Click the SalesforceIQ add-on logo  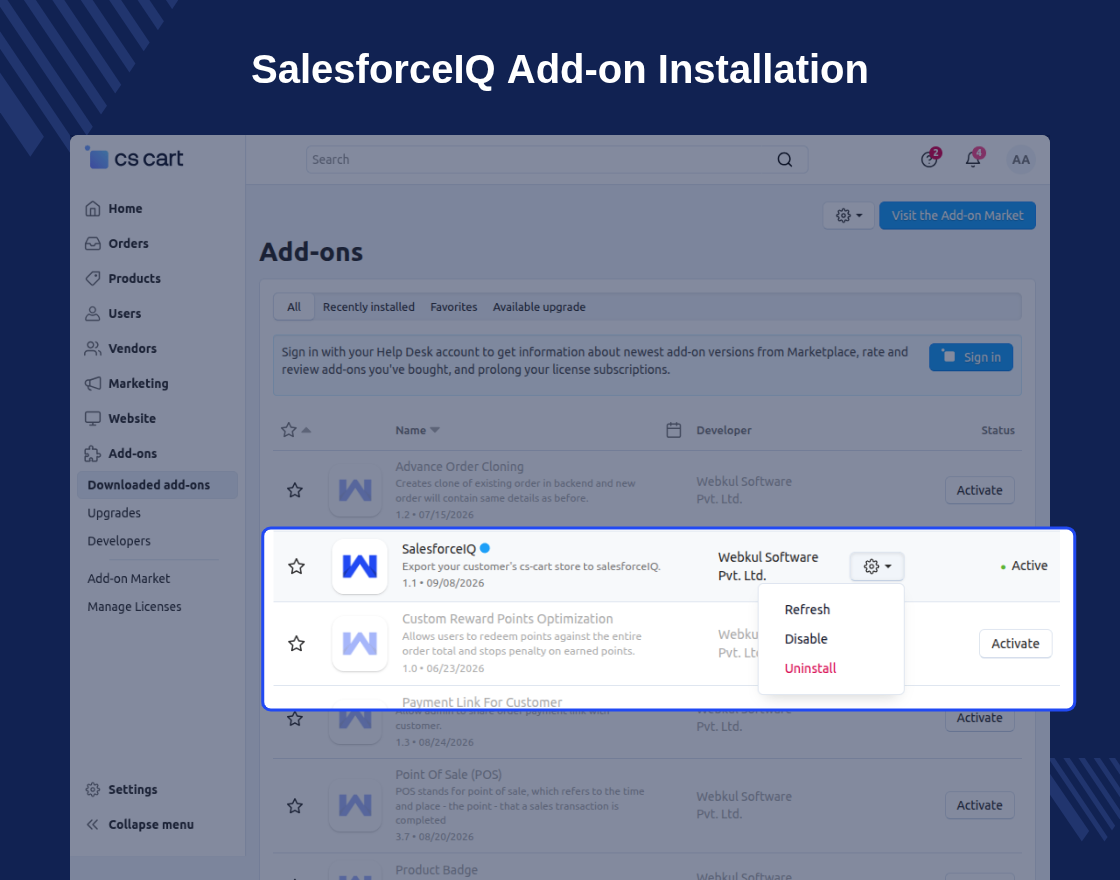tap(359, 566)
